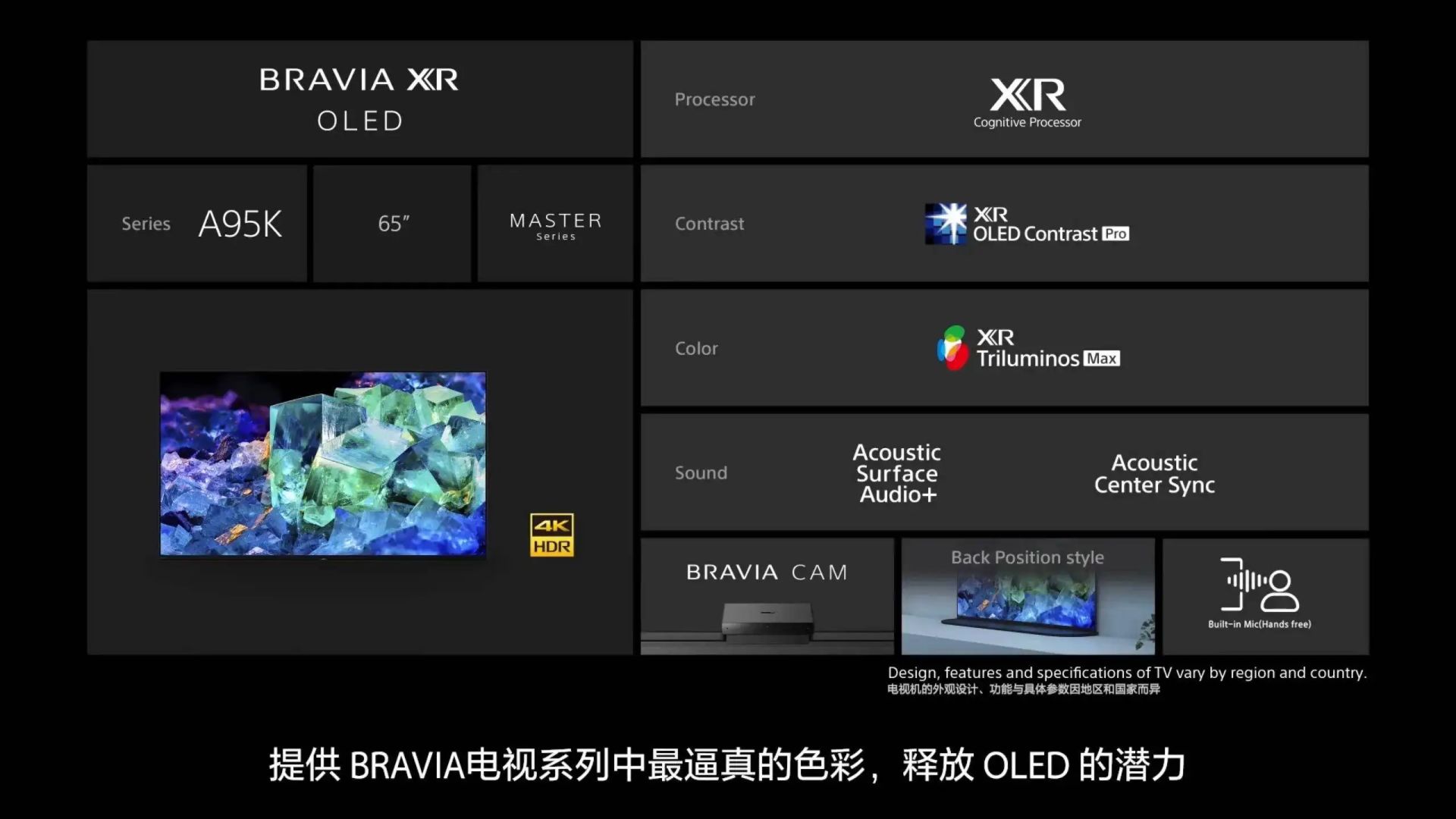Click the Contrast specification link
The height and width of the screenshot is (819, 1456).
[x=1027, y=224]
